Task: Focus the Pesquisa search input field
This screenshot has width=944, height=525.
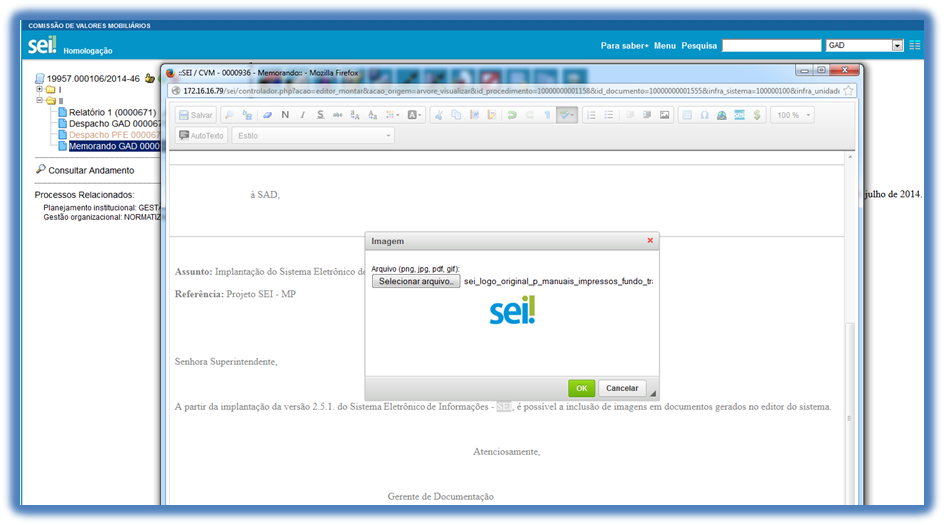Action: coord(772,46)
